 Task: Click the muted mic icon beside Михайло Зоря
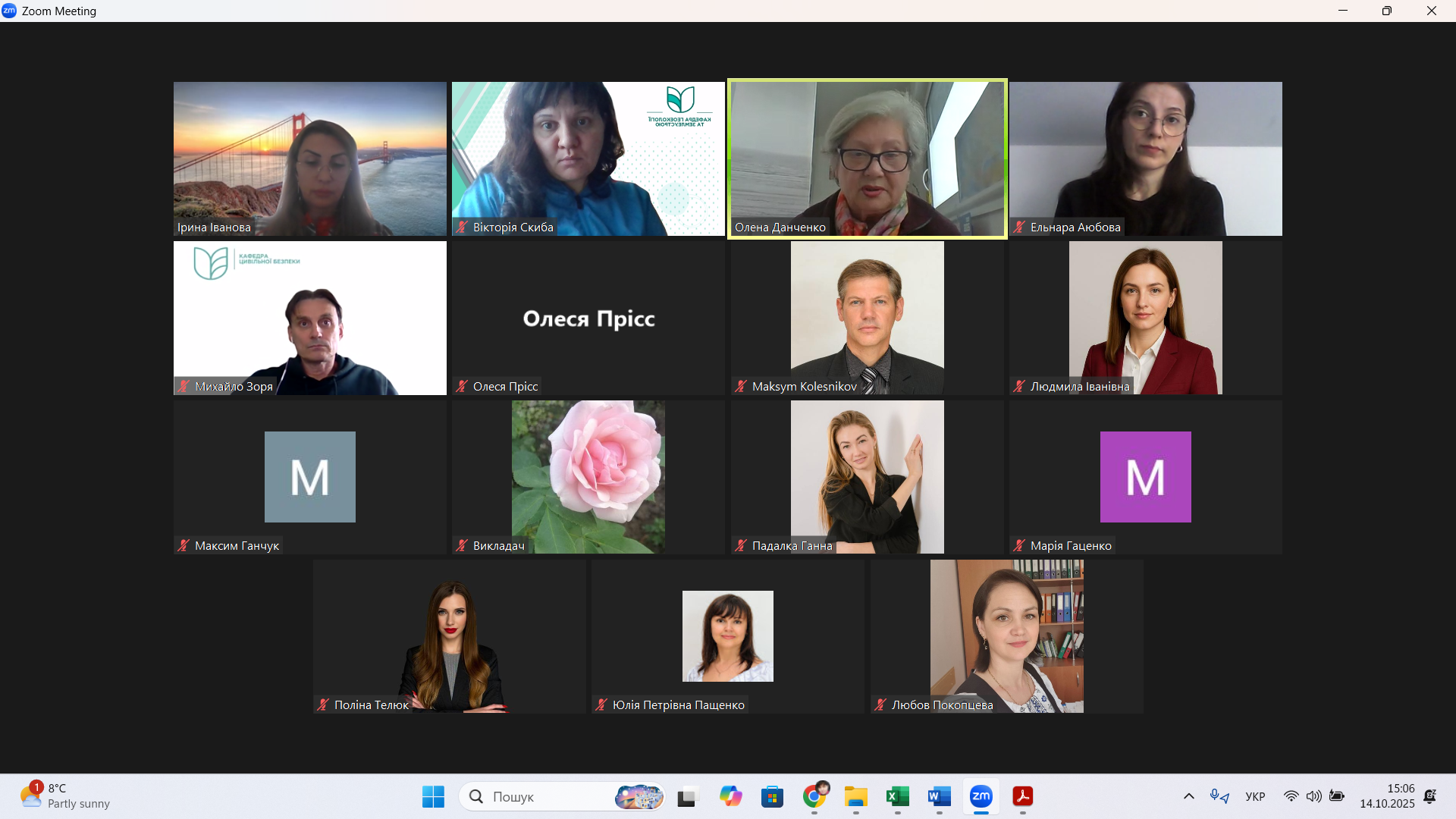(x=184, y=386)
